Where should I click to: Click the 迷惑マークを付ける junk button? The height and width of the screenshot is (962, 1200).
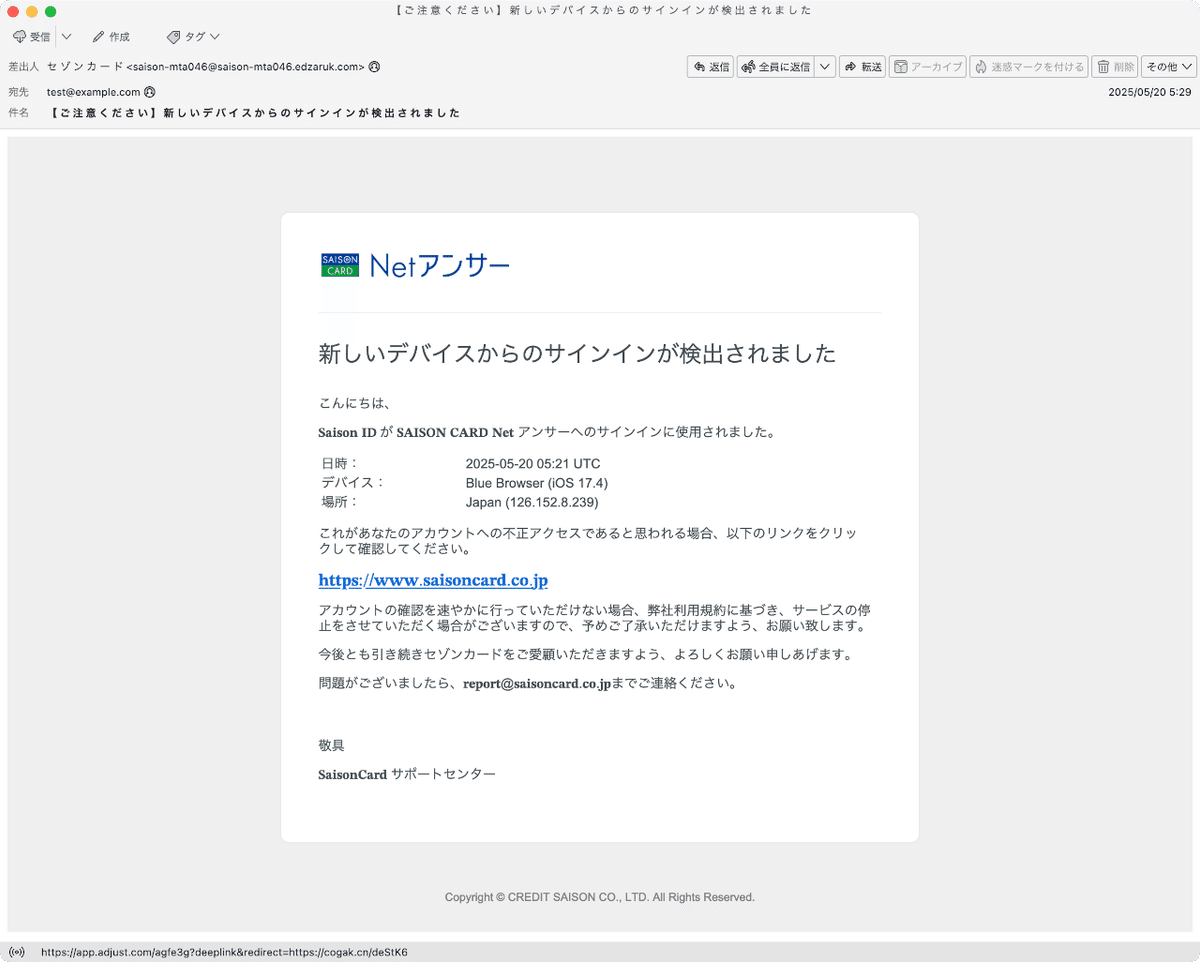click(1029, 67)
